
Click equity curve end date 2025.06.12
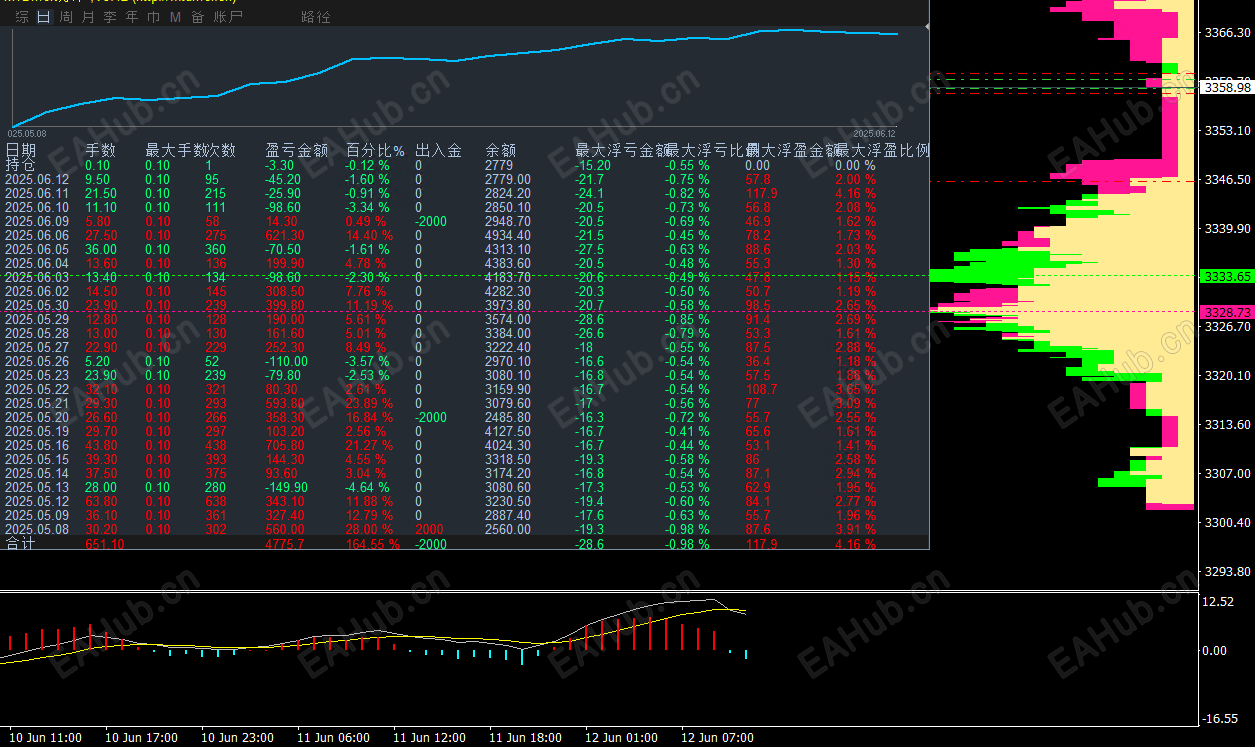(x=874, y=133)
